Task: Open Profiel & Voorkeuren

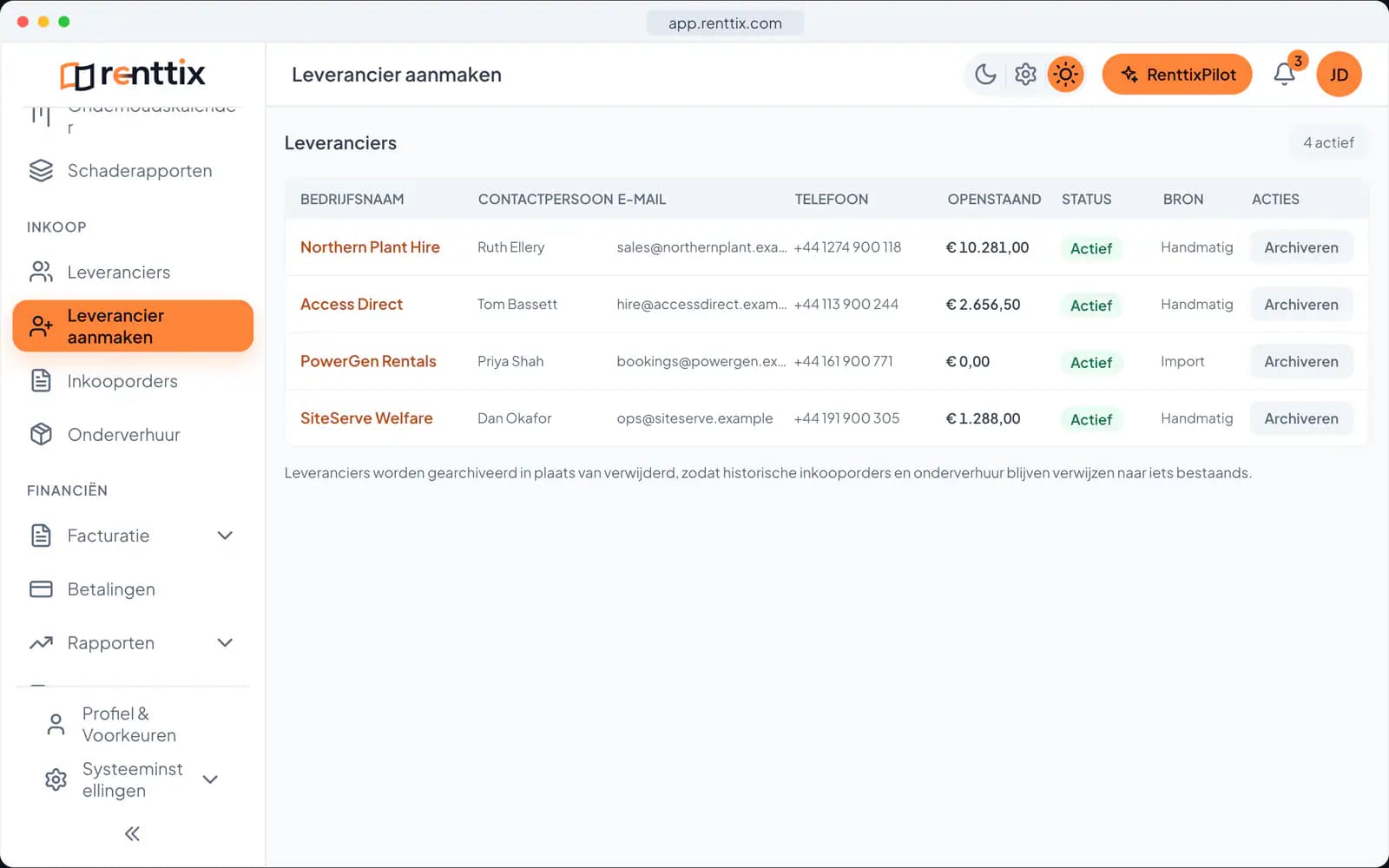Action: coord(133,725)
